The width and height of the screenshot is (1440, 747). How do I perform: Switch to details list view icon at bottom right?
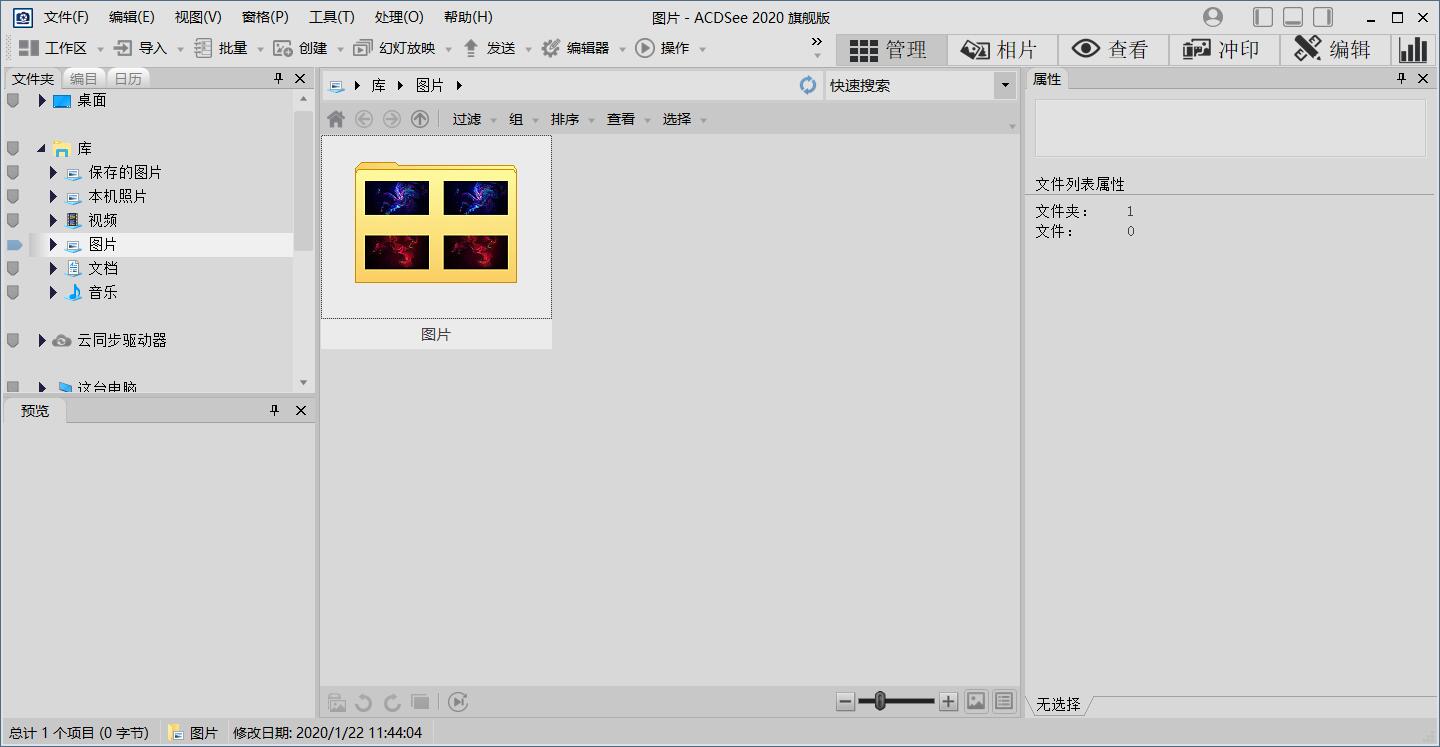click(1004, 702)
